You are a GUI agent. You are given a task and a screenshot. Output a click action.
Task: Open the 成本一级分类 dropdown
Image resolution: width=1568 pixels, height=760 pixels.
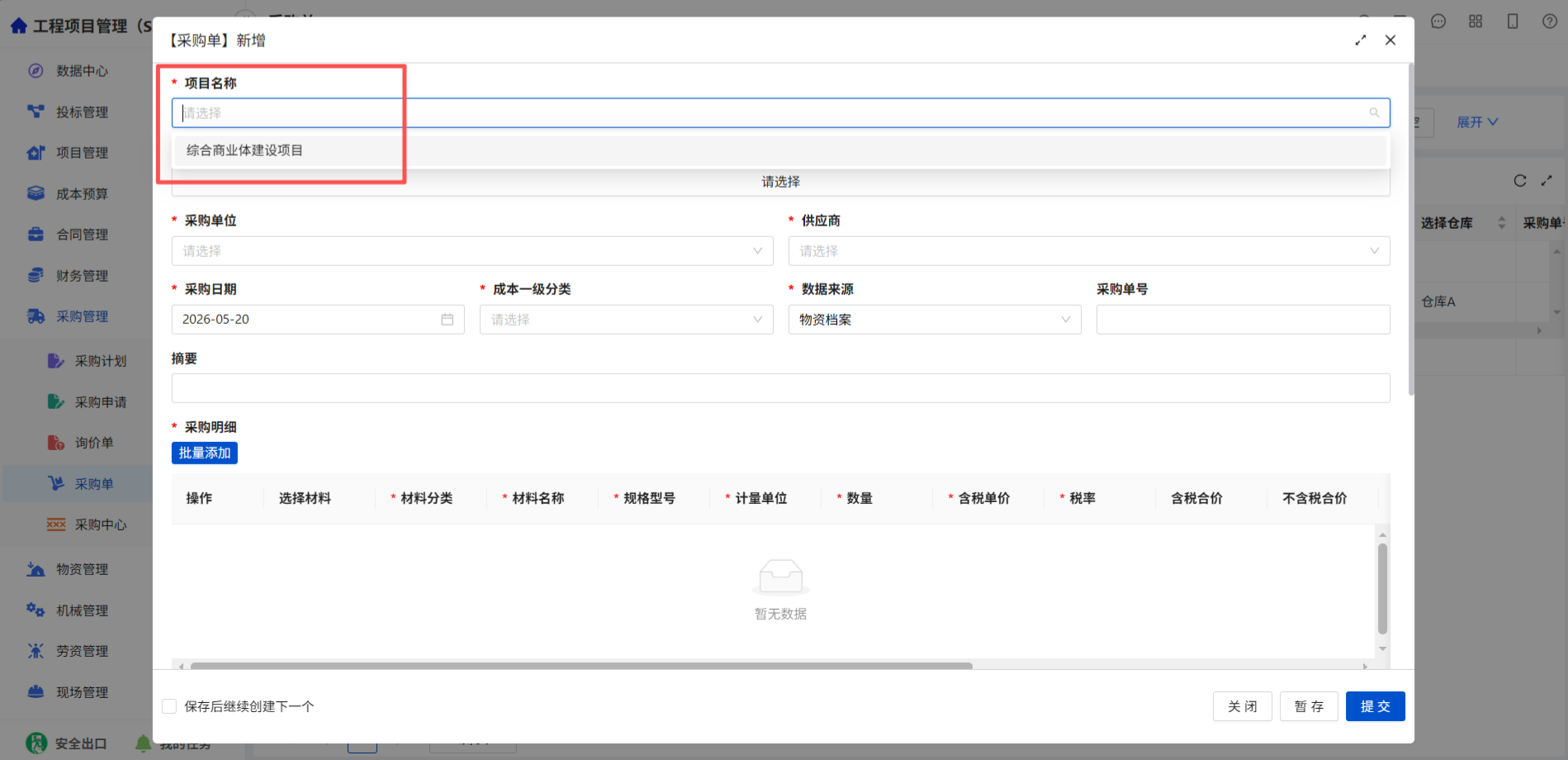tap(626, 320)
